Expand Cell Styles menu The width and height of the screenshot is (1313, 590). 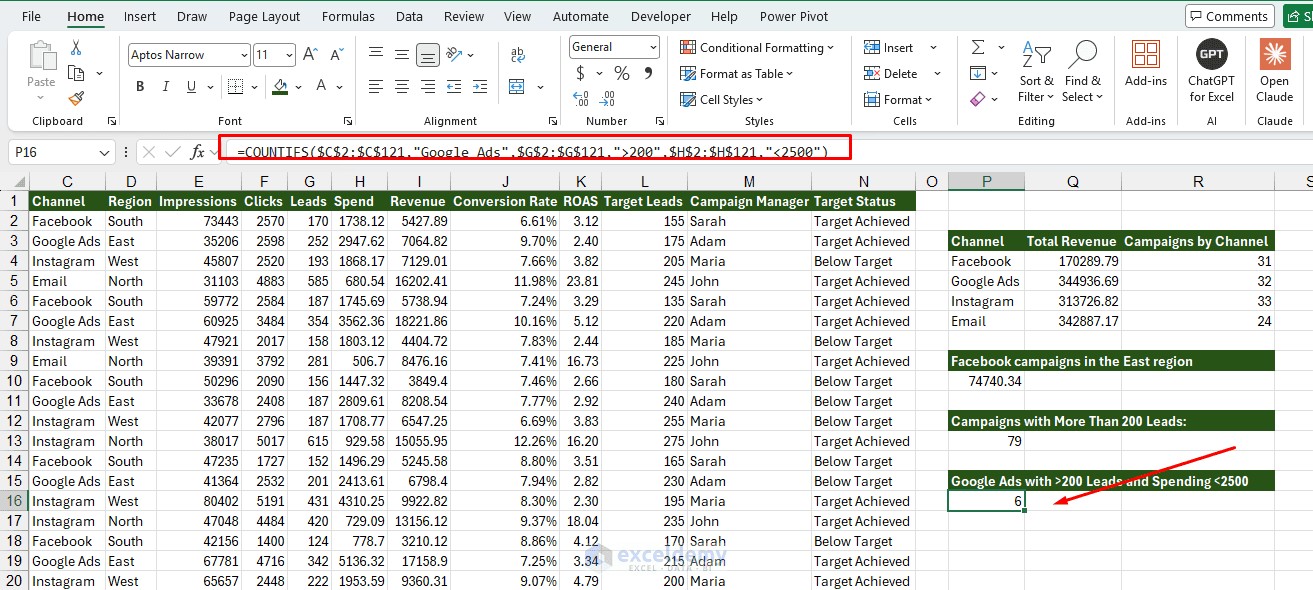point(721,99)
